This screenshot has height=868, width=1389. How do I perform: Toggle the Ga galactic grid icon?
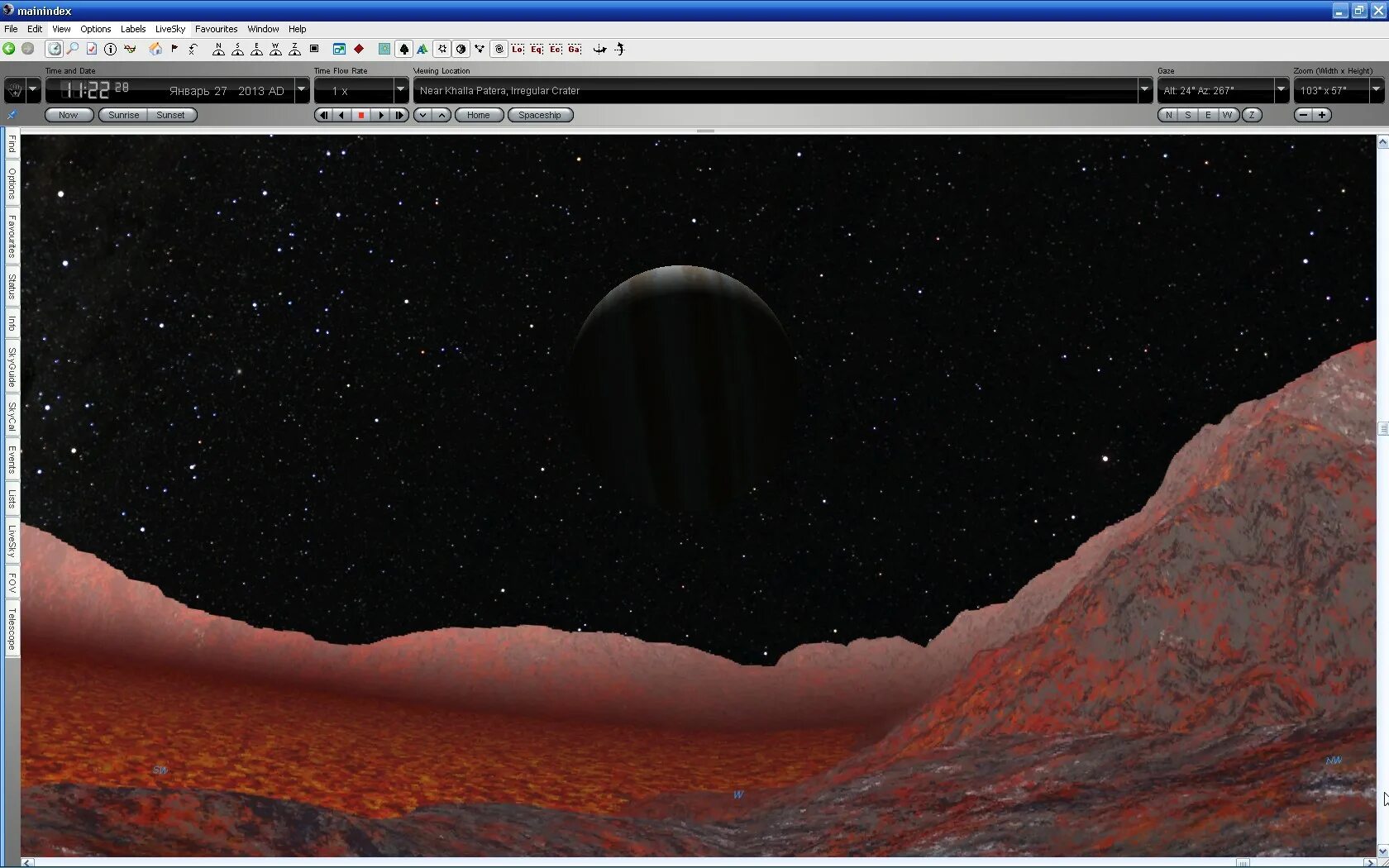575,49
